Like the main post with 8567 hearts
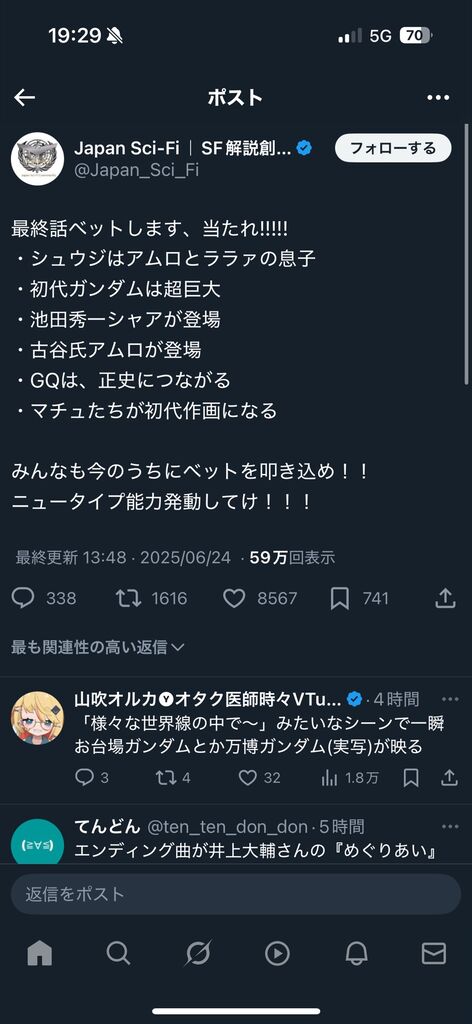472x1024 pixels. click(260, 598)
